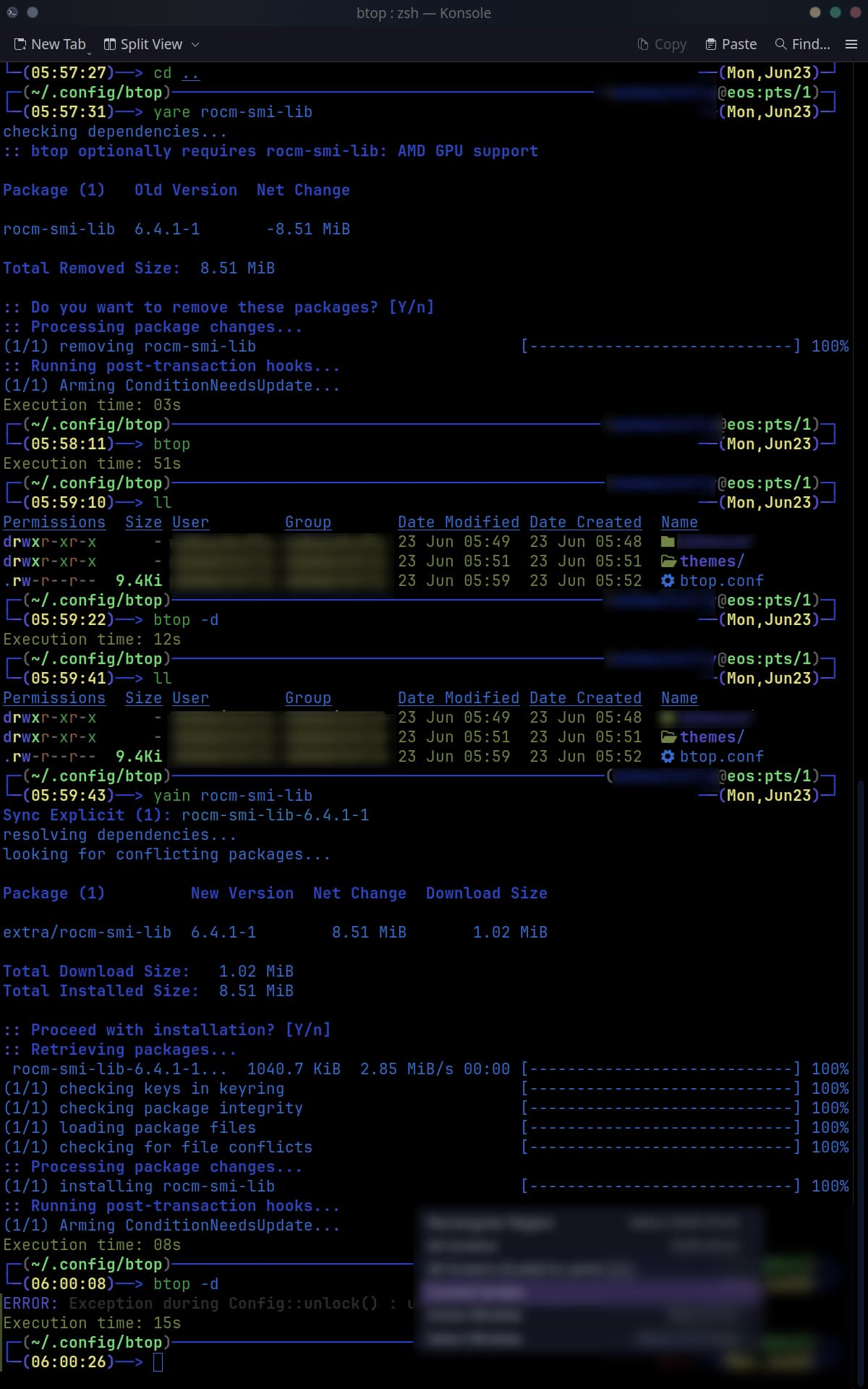This screenshot has height=1389, width=868.
Task: Open Find with the magnifier icon
Action: click(780, 44)
